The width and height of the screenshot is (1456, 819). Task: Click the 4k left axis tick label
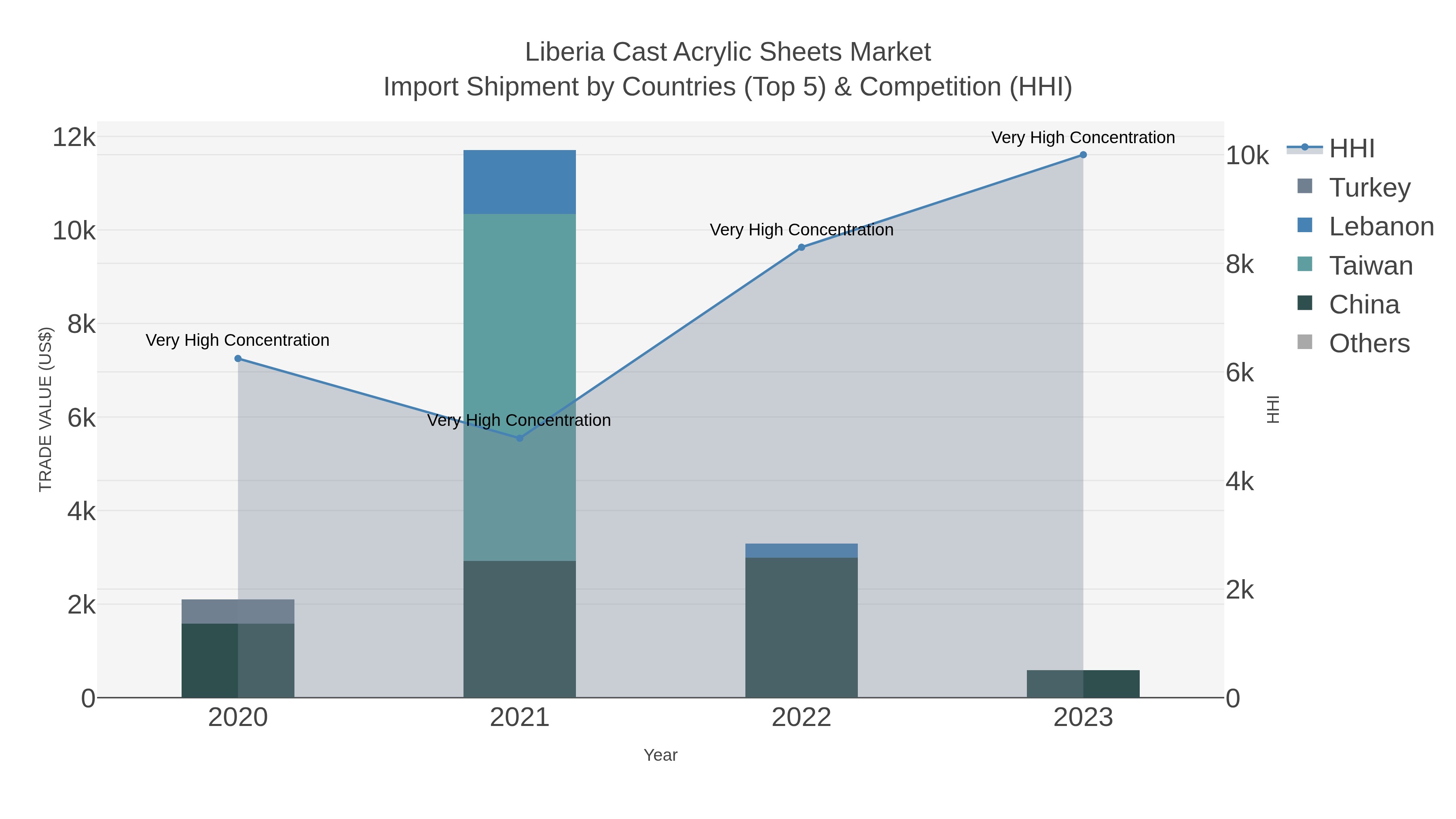pyautogui.click(x=81, y=512)
